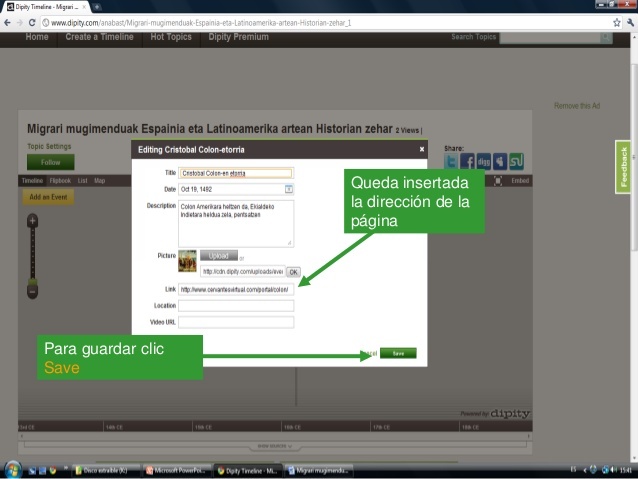638x479 pixels.
Task: Click the green Follow button
Action: pos(50,162)
